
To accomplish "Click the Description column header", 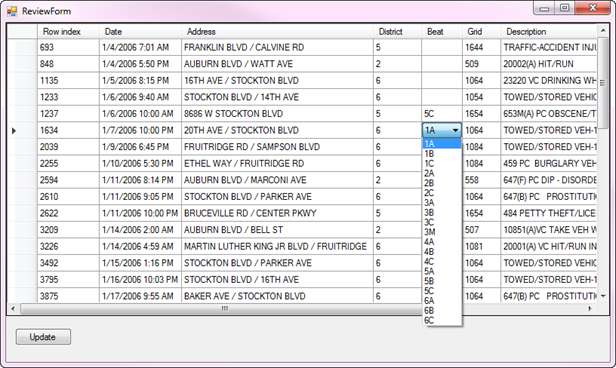I will click(x=549, y=31).
